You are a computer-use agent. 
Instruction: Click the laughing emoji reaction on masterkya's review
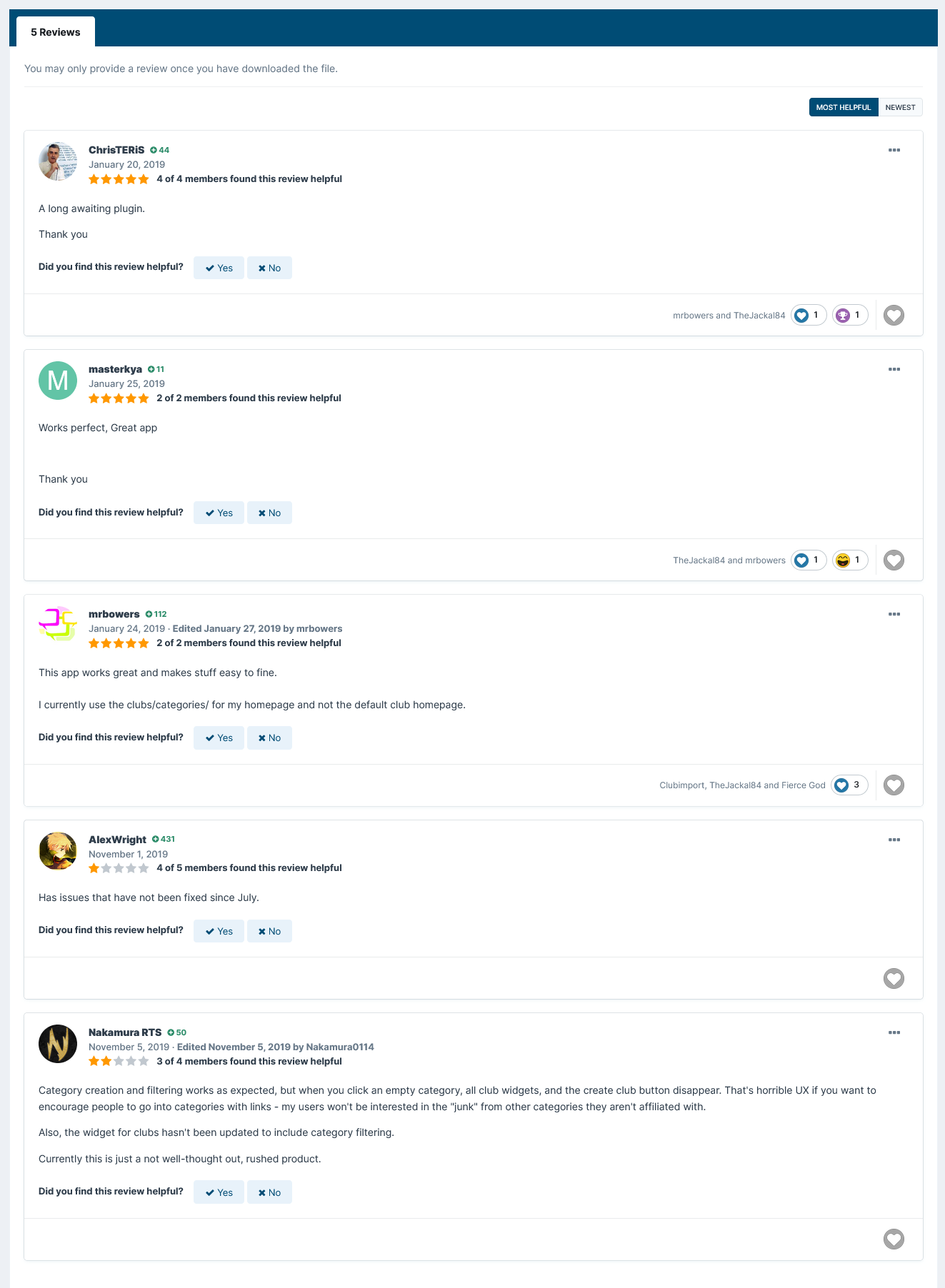pos(850,560)
